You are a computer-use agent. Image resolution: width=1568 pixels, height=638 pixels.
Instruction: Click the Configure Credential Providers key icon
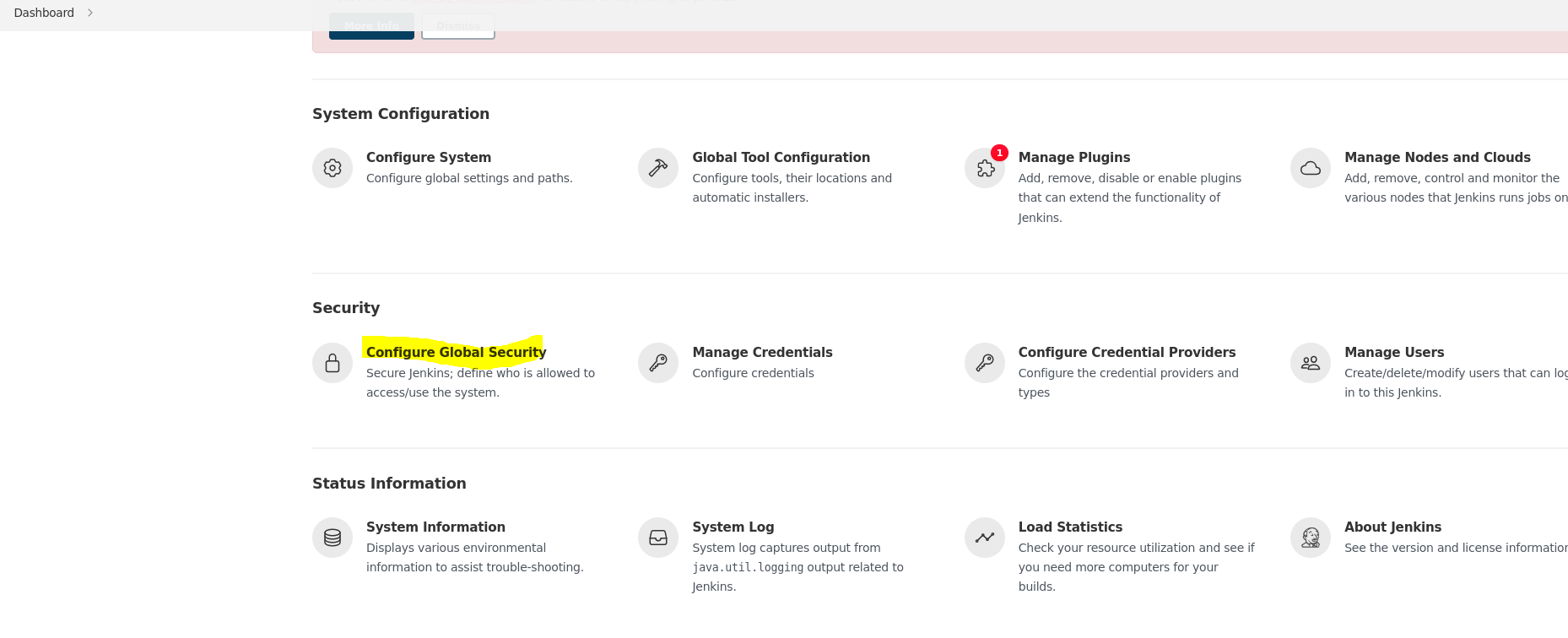click(985, 363)
